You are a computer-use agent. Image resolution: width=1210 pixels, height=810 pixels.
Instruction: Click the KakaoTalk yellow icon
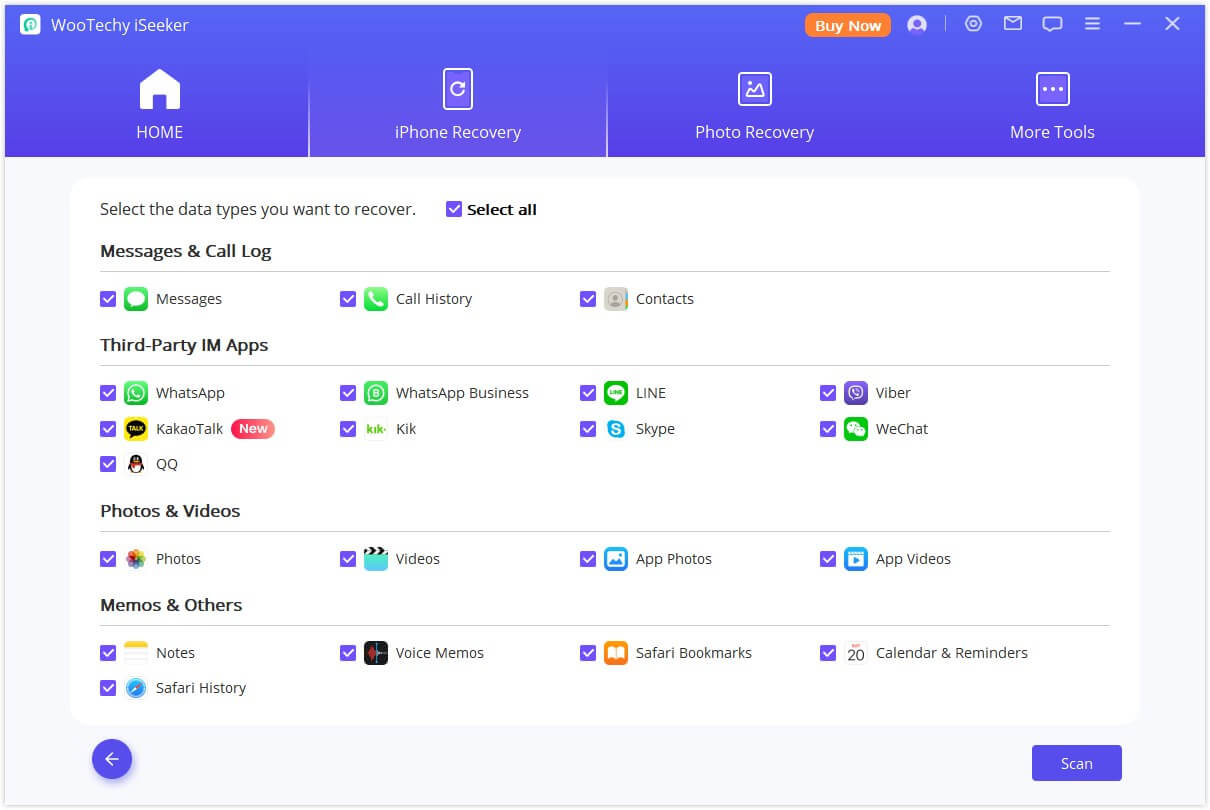[136, 429]
